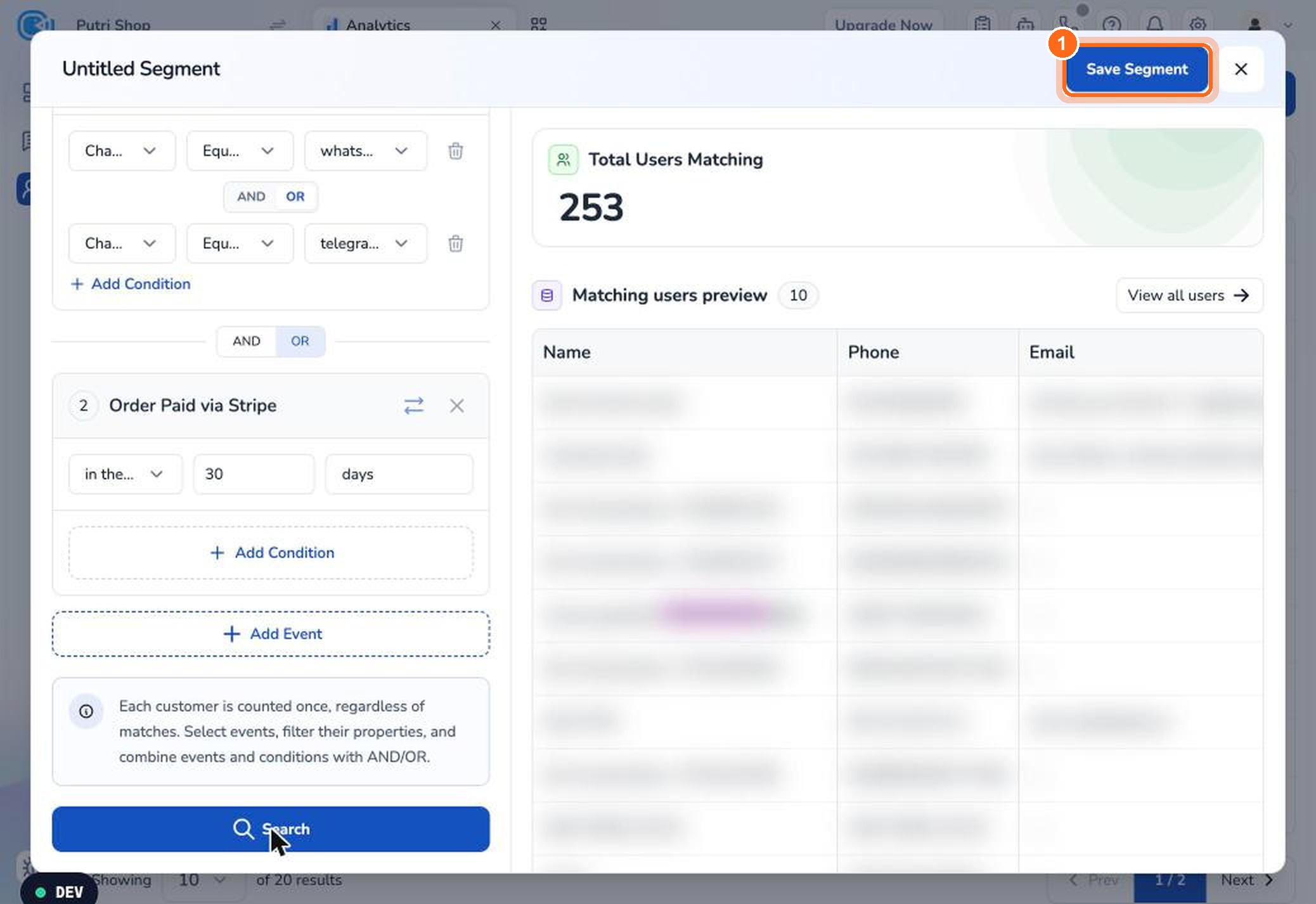
Task: Click the dashed Add Event button
Action: (x=271, y=634)
